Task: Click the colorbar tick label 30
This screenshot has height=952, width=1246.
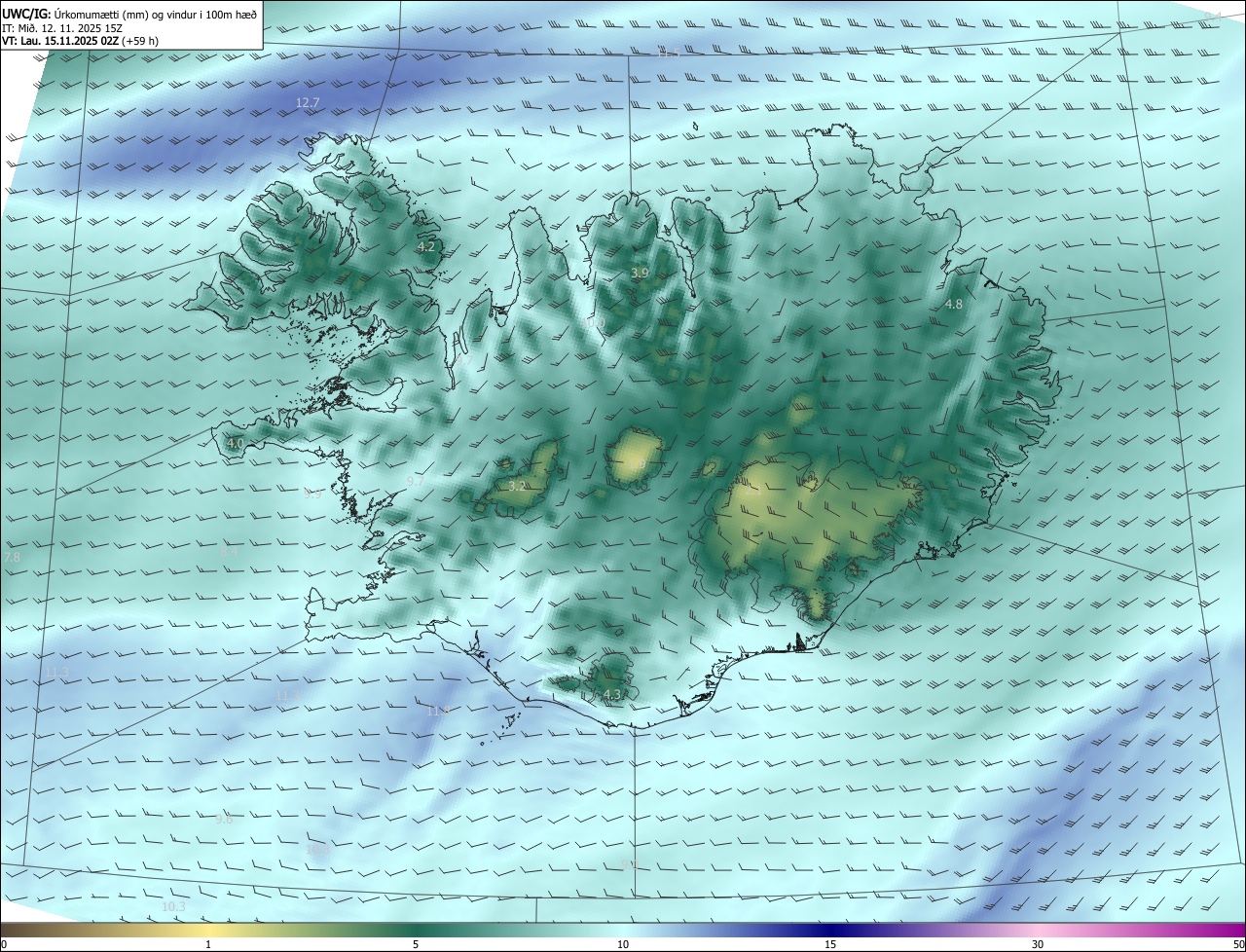Action: coord(1038,944)
